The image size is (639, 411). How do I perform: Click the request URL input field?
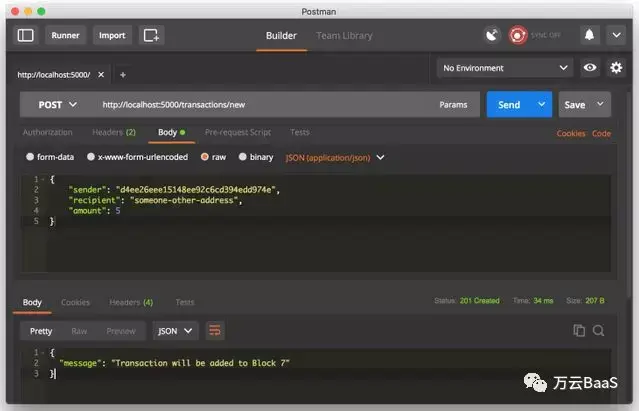click(x=261, y=105)
